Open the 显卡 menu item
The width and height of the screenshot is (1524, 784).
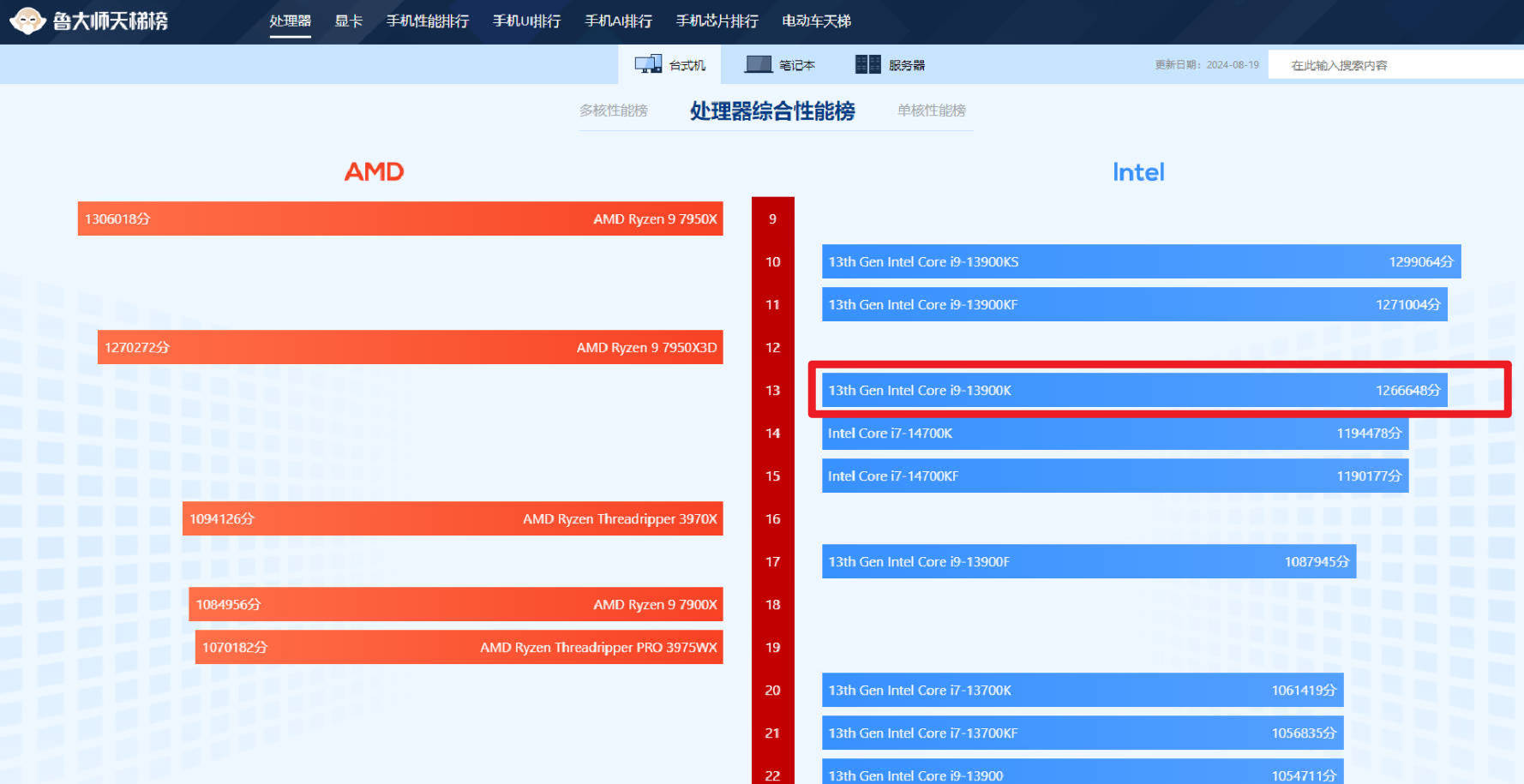[x=348, y=21]
